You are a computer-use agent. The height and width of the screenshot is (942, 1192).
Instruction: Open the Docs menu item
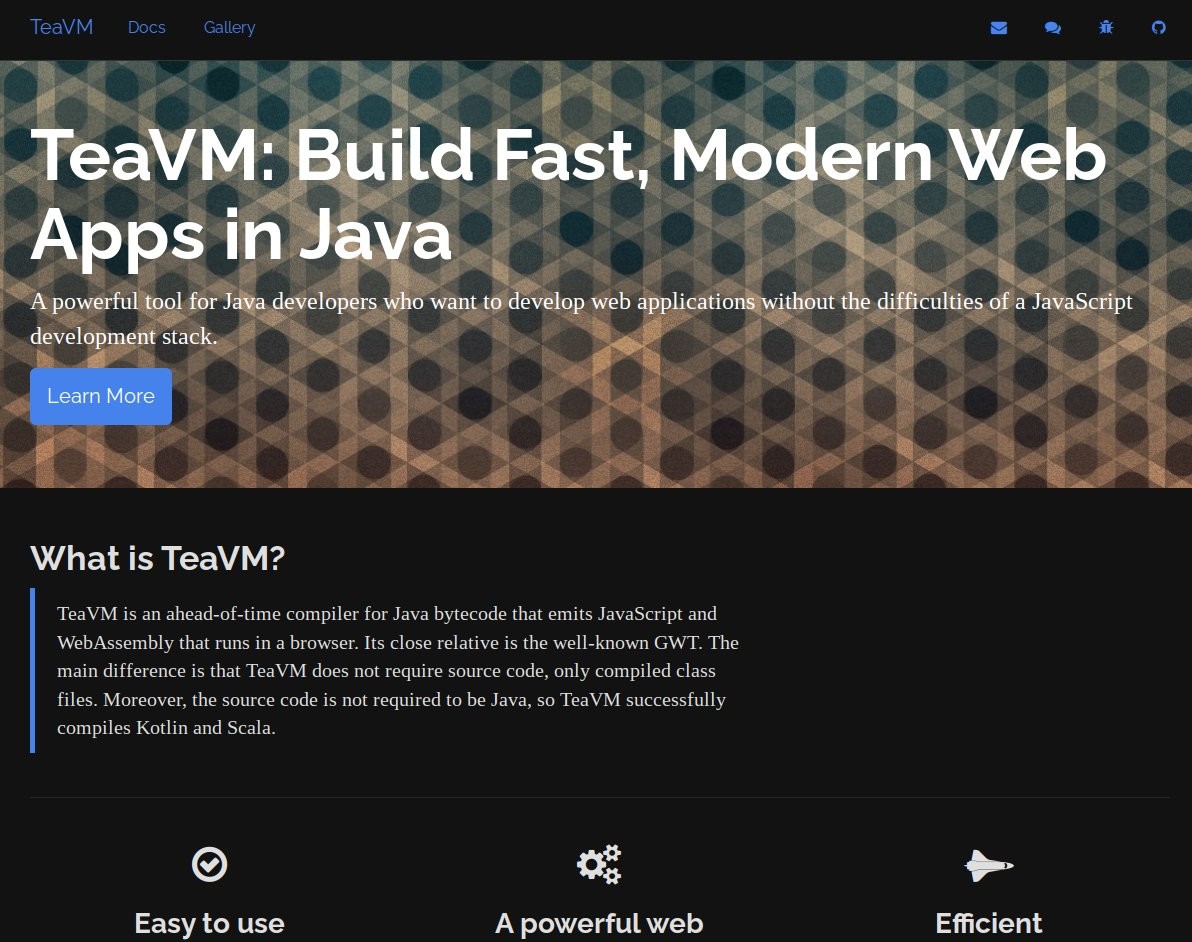147,27
